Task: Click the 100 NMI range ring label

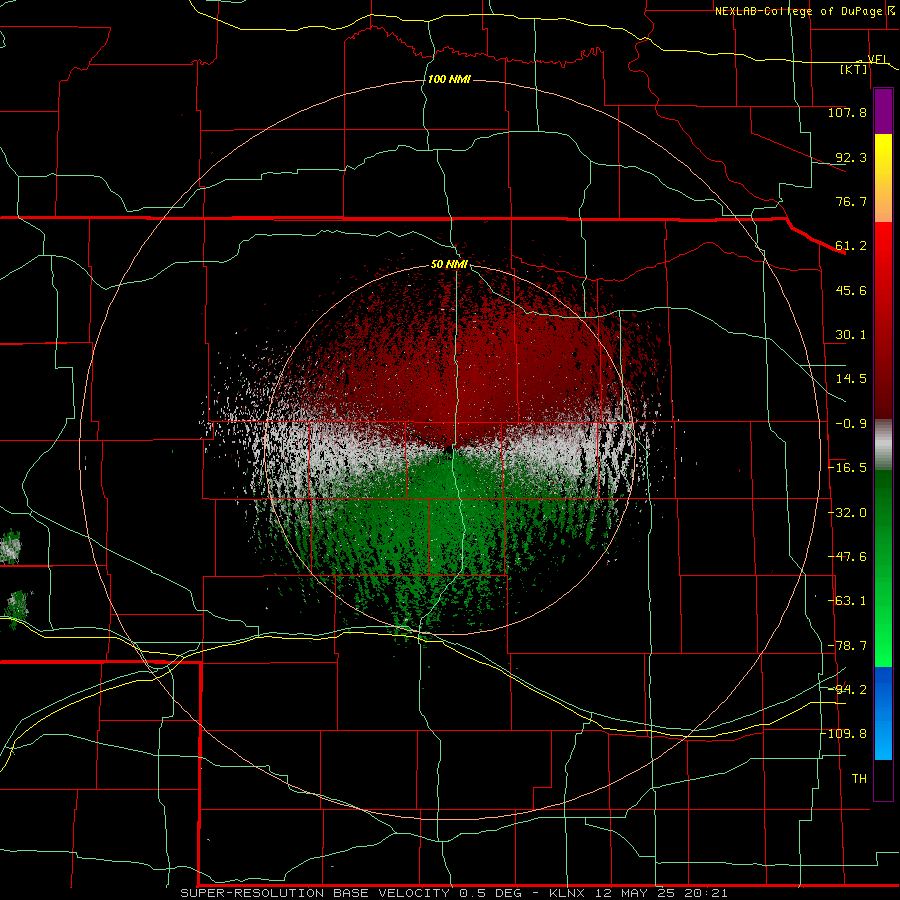Action: click(x=449, y=79)
